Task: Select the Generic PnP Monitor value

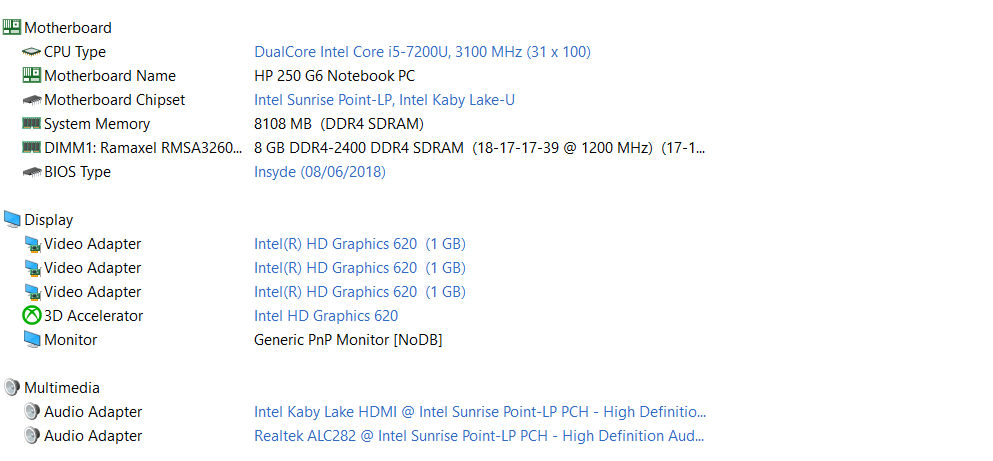Action: click(x=348, y=340)
